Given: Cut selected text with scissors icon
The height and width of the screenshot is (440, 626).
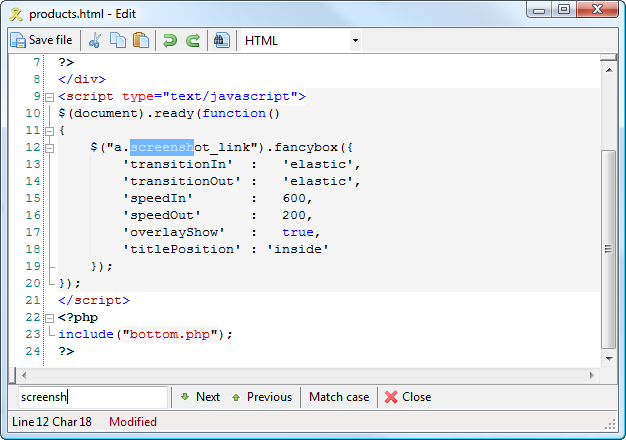Looking at the screenshot, I should click(x=95, y=40).
